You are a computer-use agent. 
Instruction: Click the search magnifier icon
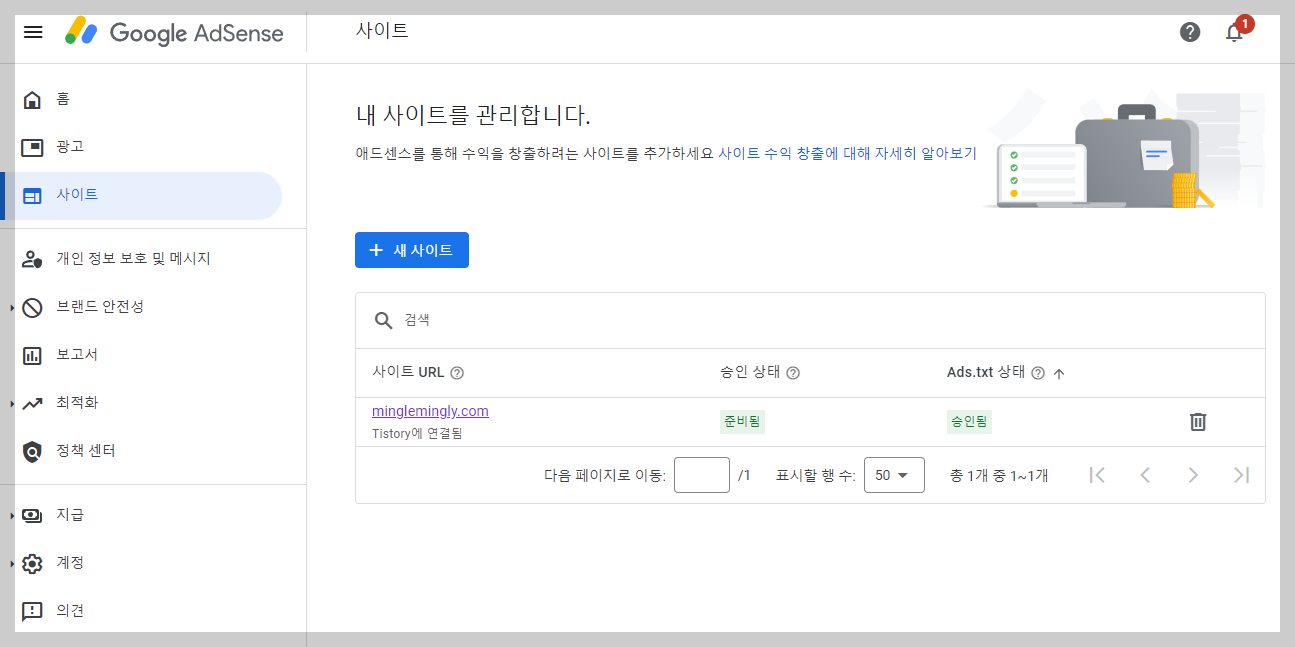(x=383, y=320)
